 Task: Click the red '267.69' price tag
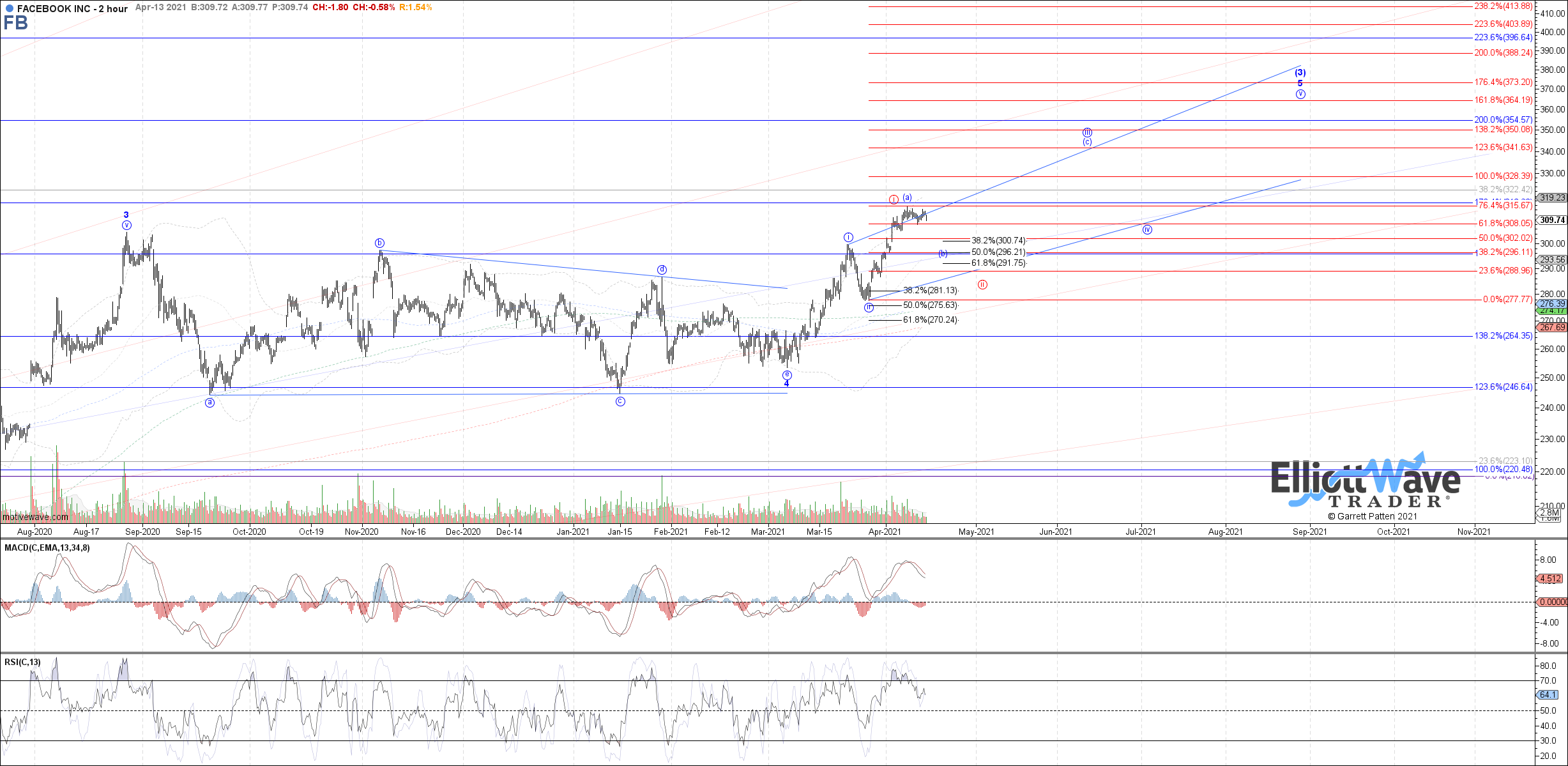[1551, 328]
